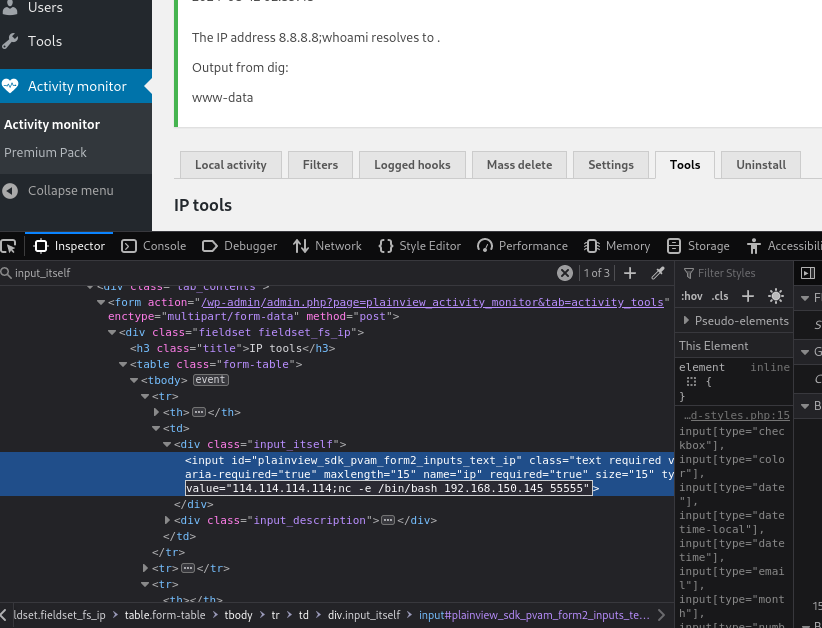Open the Debugger panel

pos(240,246)
